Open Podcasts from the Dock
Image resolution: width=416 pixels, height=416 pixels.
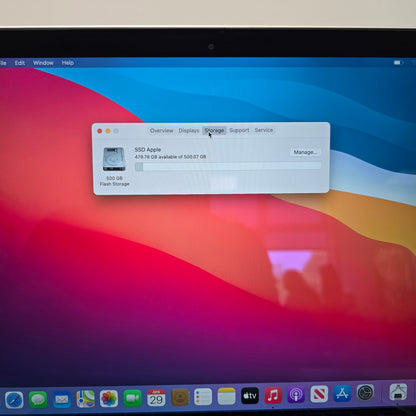[x=296, y=395]
